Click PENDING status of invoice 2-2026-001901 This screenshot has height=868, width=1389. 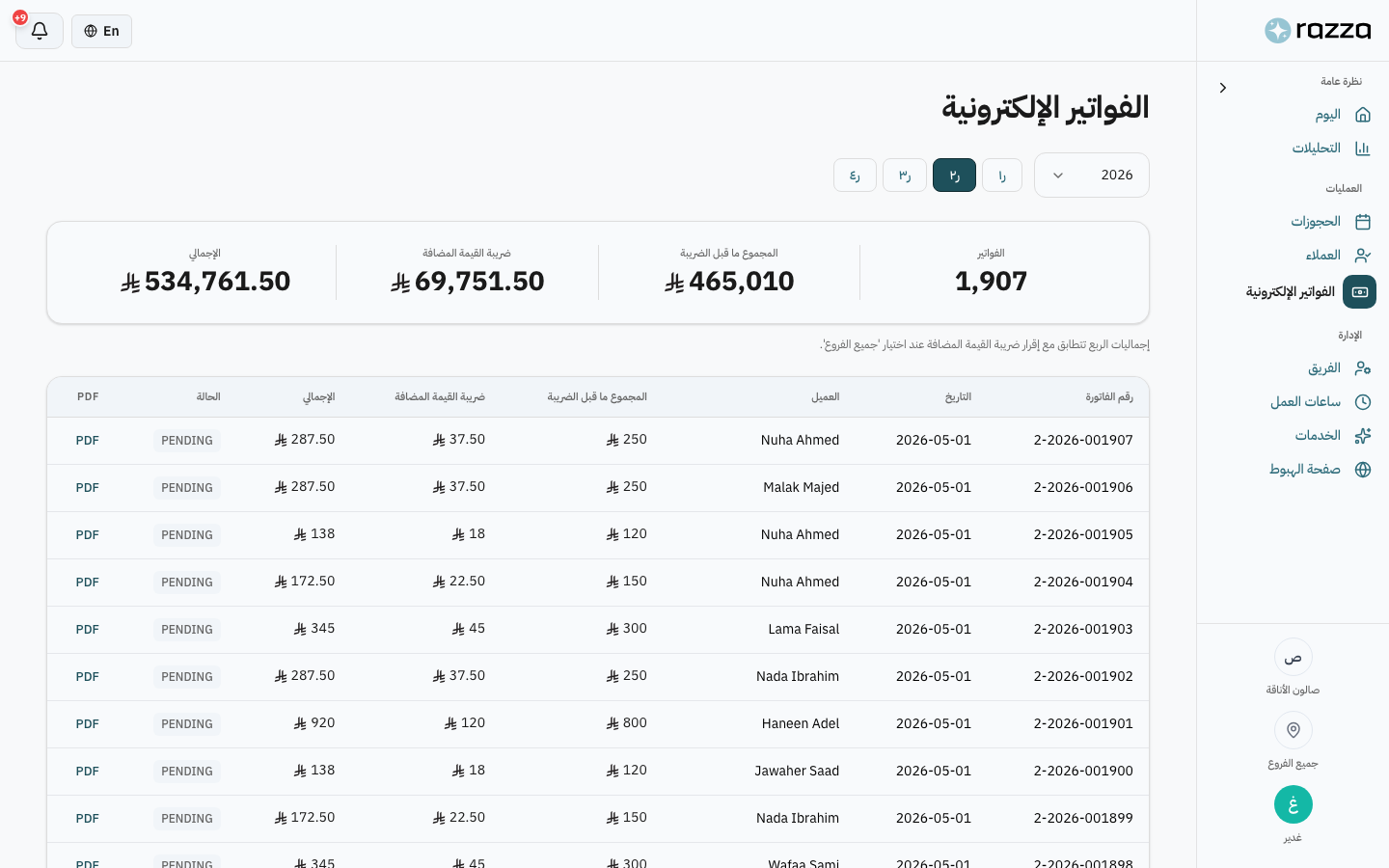[x=187, y=724]
